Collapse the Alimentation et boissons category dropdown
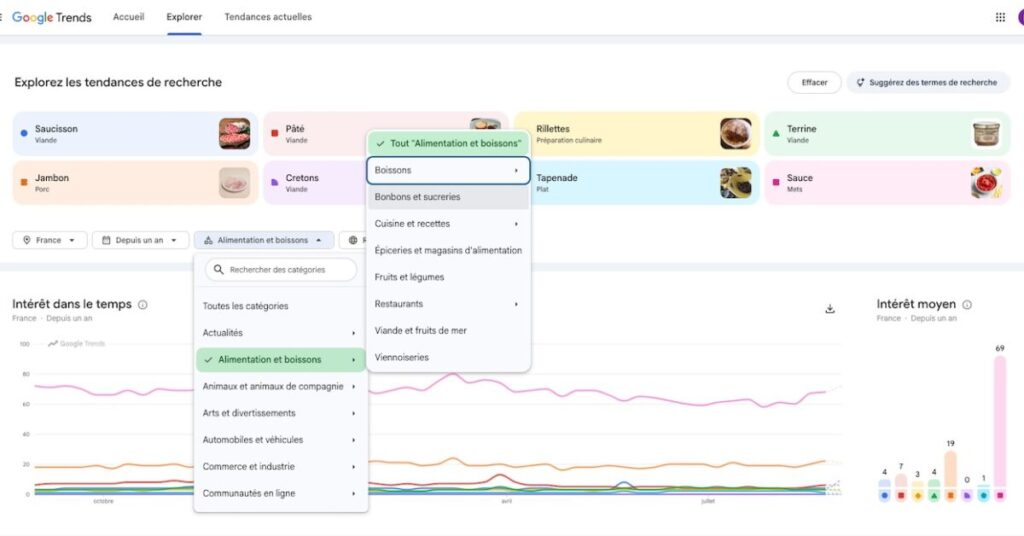Viewport: 1024px width, 536px height. pyautogui.click(x=263, y=240)
